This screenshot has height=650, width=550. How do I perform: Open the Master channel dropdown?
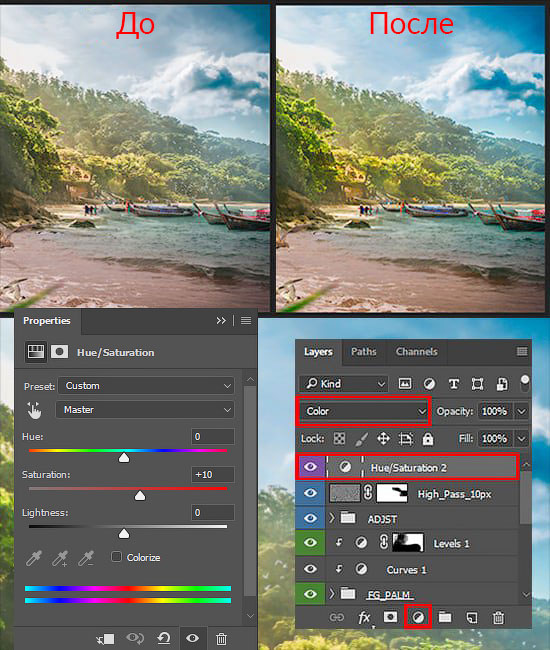click(x=145, y=410)
